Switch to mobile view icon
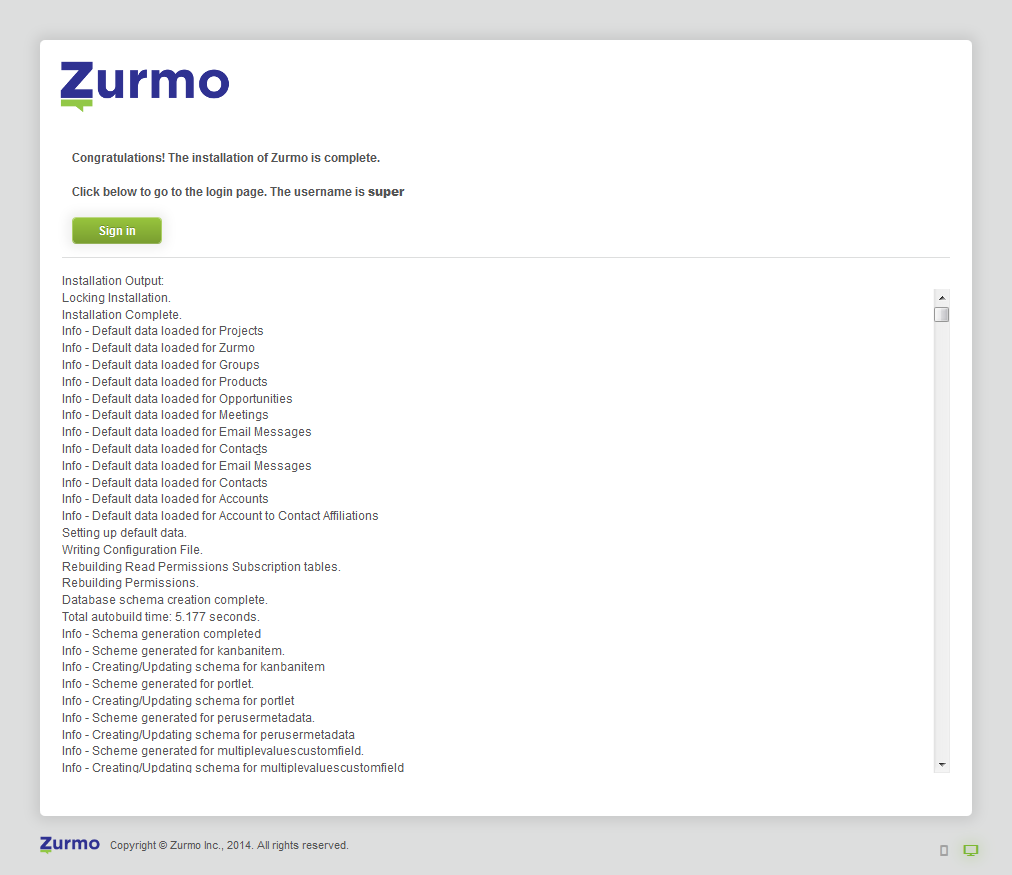This screenshot has width=1012, height=875. (x=944, y=850)
